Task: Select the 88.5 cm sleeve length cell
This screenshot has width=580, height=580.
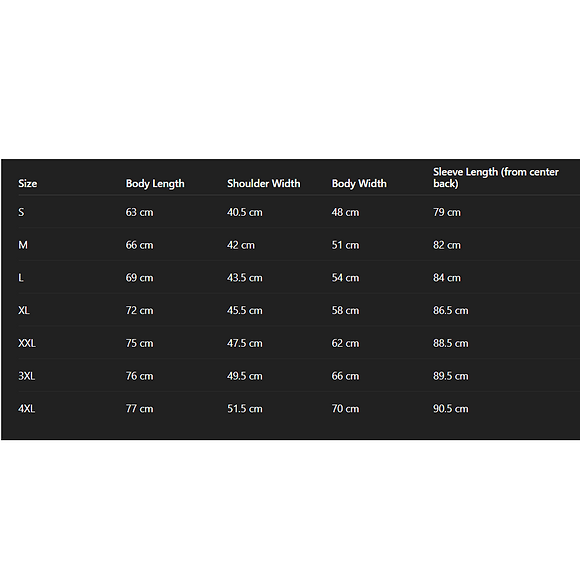Action: tap(451, 343)
